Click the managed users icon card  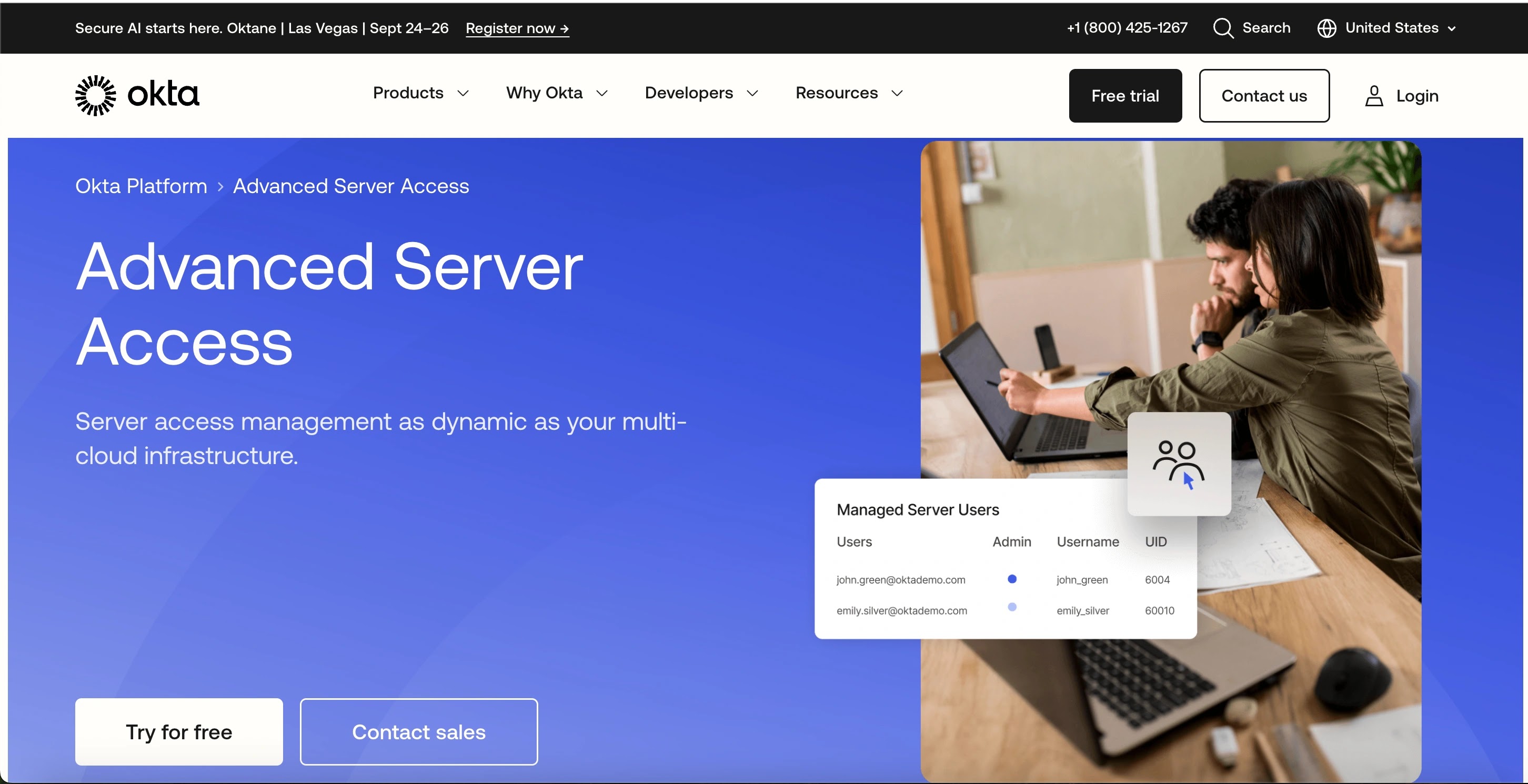[1179, 464]
